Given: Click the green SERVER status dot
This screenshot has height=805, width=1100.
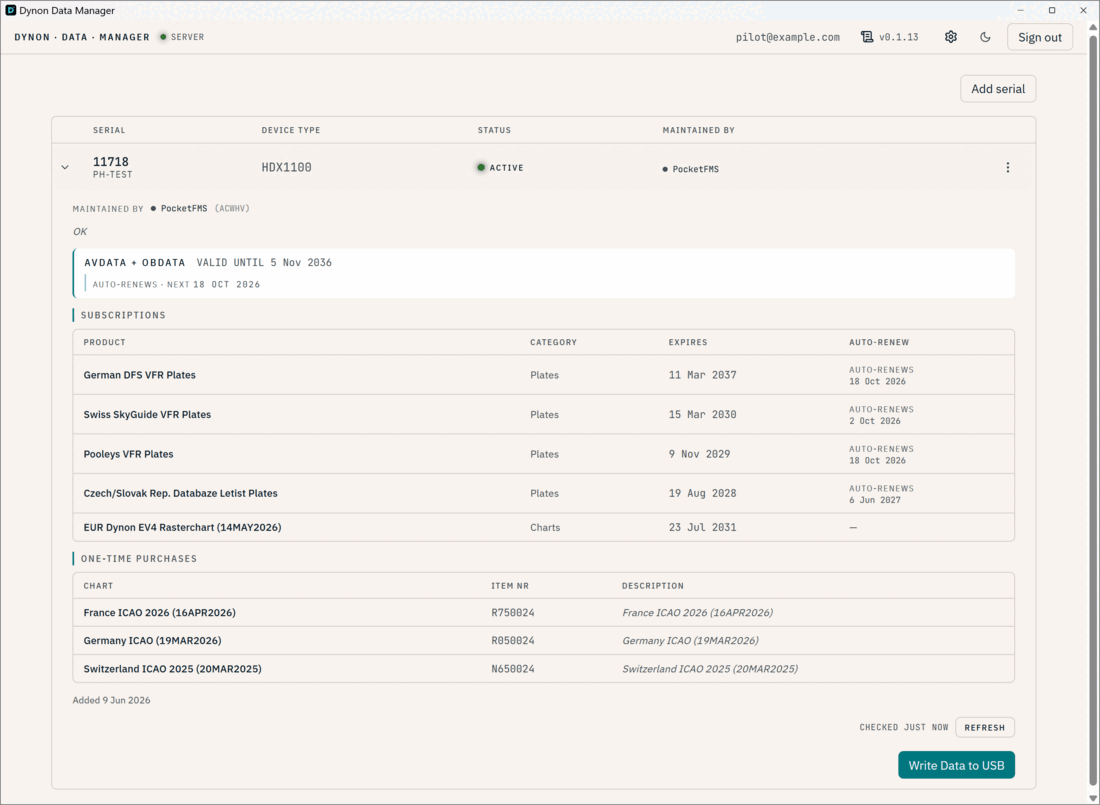Looking at the screenshot, I should (x=163, y=36).
